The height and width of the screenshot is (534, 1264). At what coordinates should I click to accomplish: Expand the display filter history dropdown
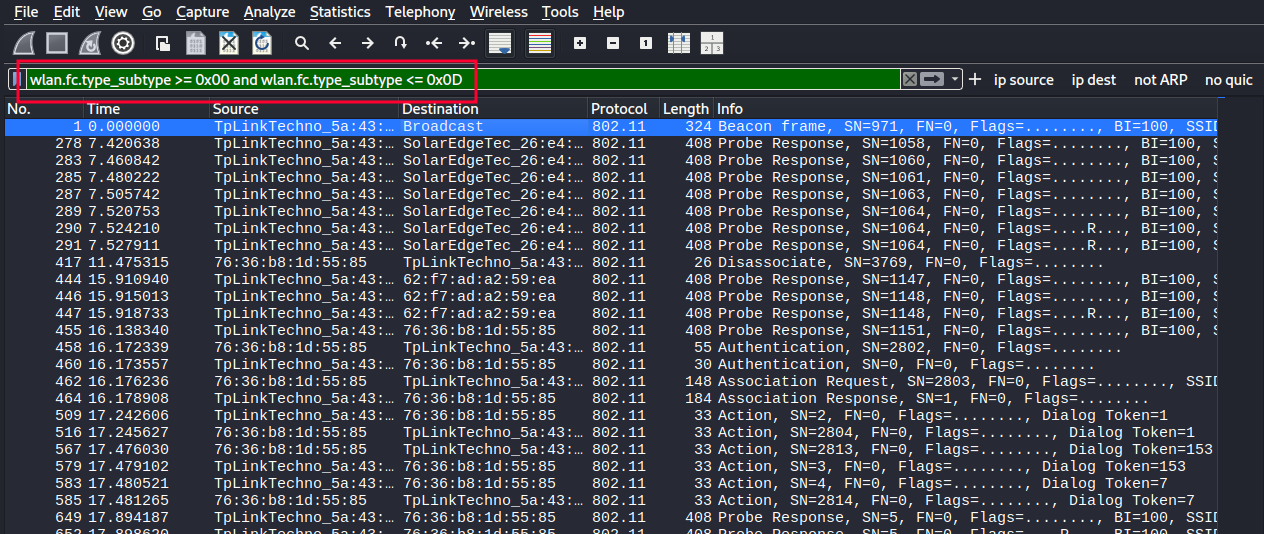(x=956, y=79)
